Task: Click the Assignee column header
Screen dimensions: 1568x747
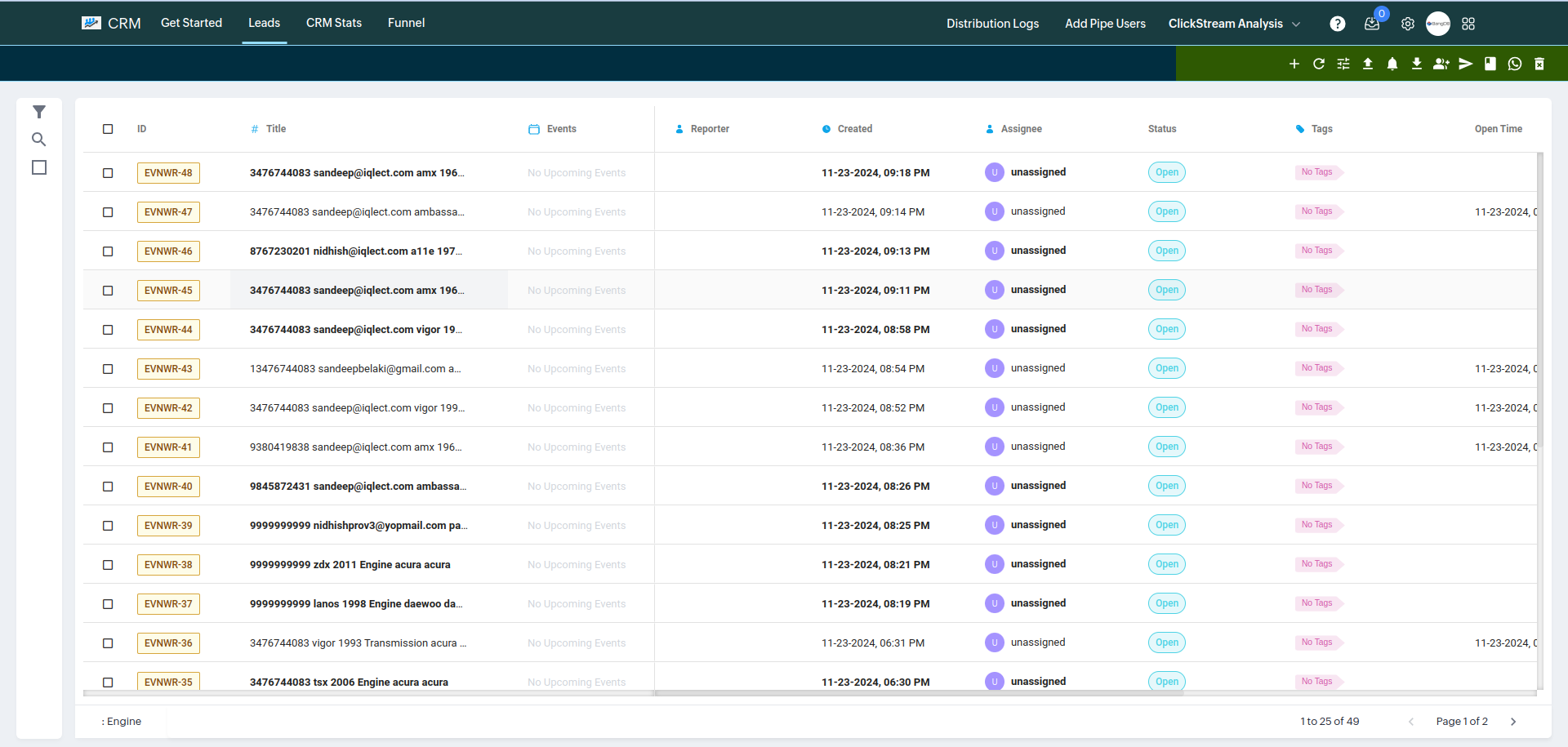Action: click(x=1021, y=129)
